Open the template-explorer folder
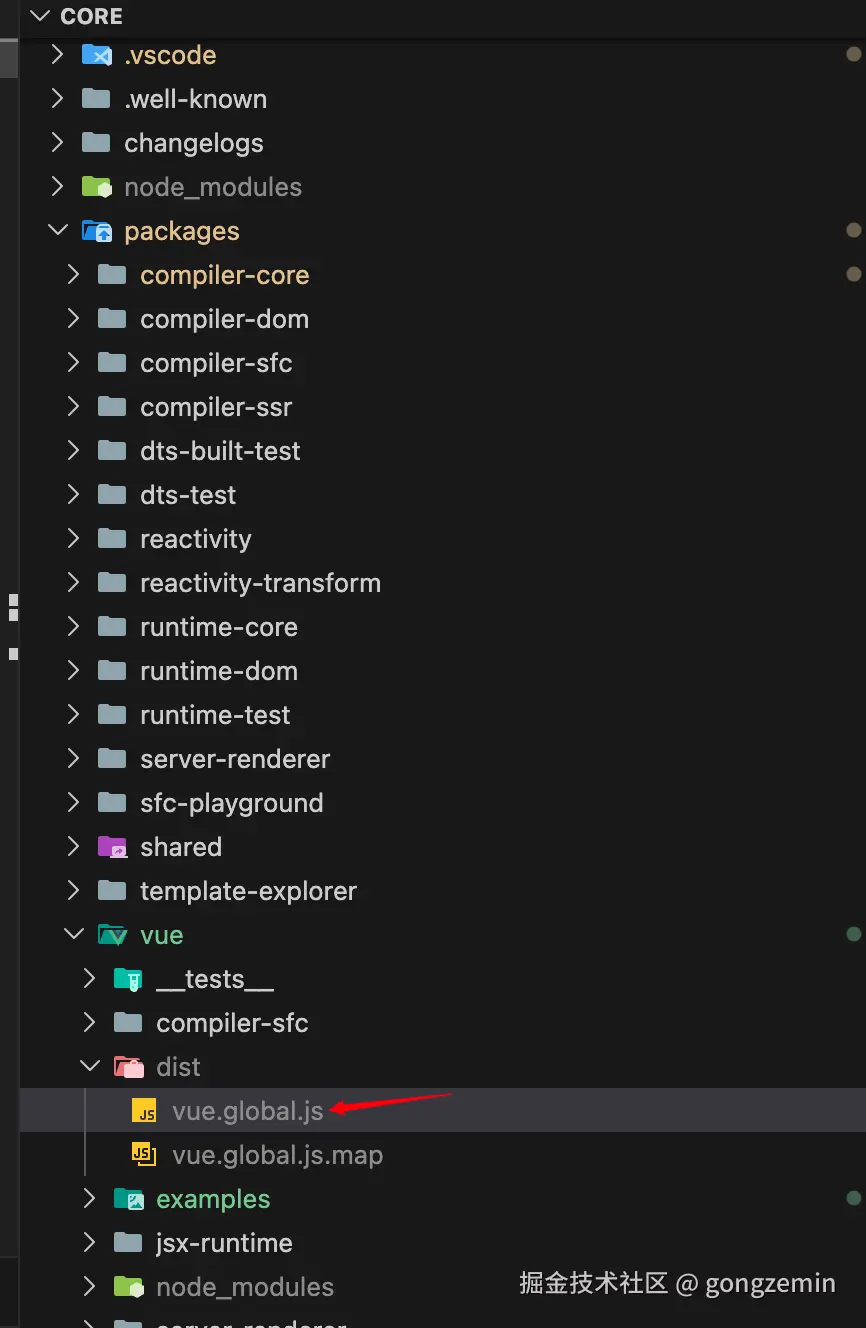Viewport: 866px width, 1328px height. point(248,891)
